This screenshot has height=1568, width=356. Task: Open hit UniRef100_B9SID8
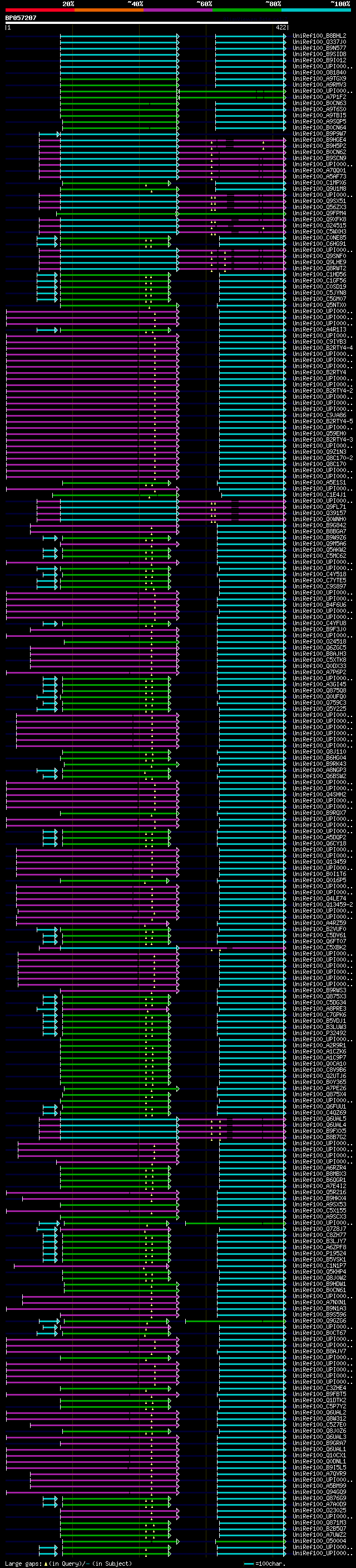(x=319, y=54)
